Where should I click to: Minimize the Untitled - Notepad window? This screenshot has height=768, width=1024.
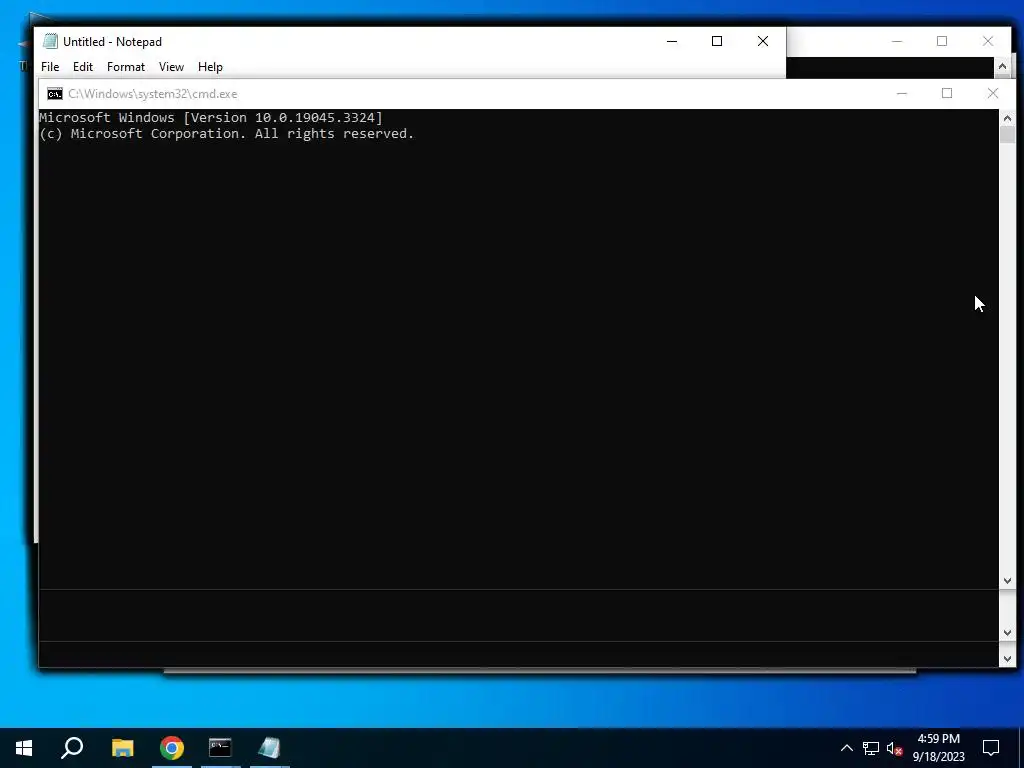pos(672,41)
